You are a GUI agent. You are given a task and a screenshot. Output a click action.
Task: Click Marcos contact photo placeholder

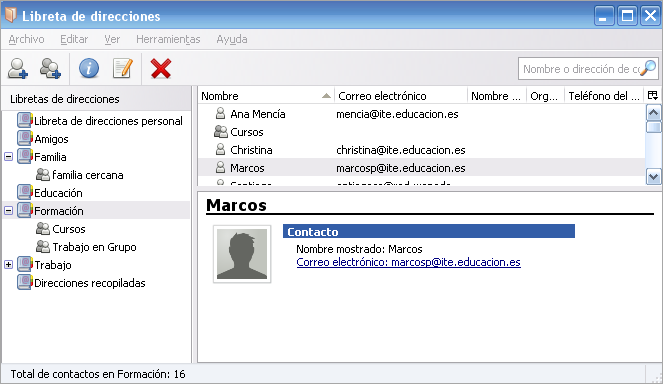click(x=242, y=254)
